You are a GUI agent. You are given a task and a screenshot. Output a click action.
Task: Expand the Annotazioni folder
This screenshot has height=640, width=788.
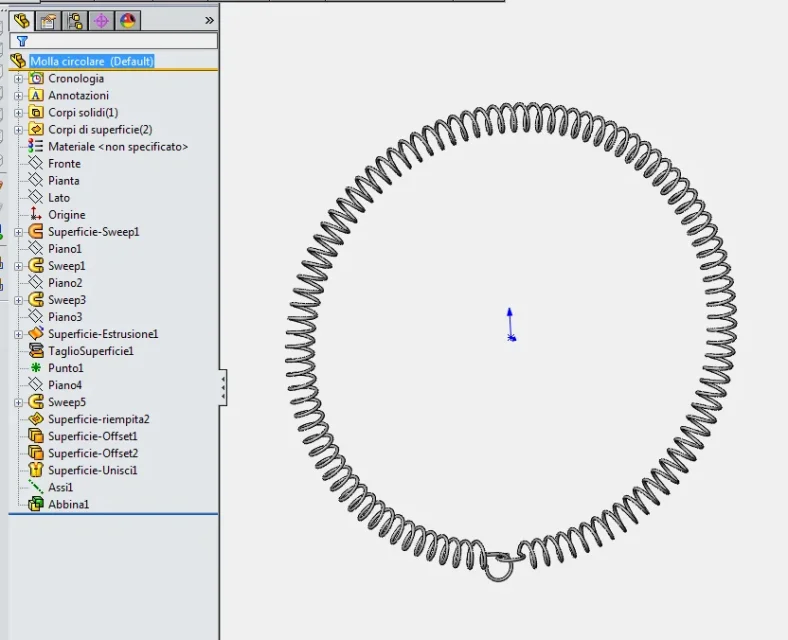point(19,96)
